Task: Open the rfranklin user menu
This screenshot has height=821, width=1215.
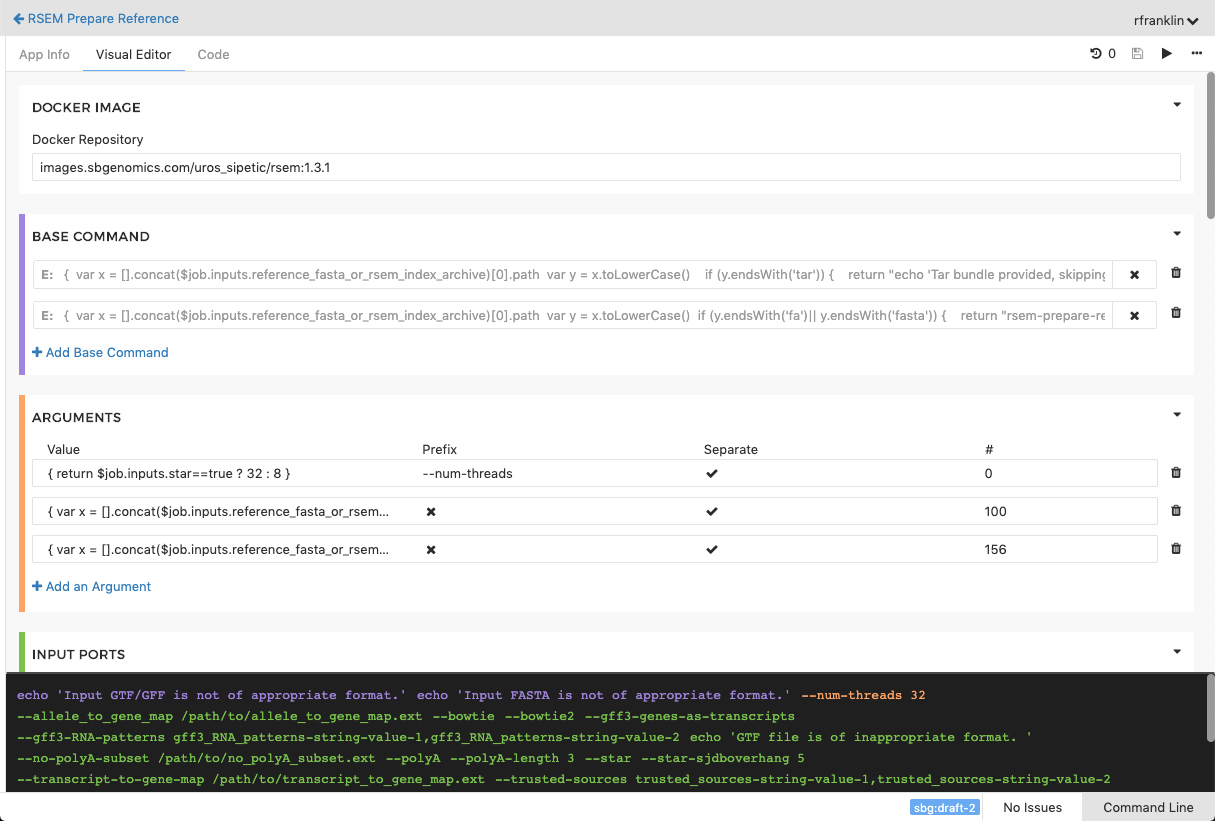Action: pos(1168,20)
